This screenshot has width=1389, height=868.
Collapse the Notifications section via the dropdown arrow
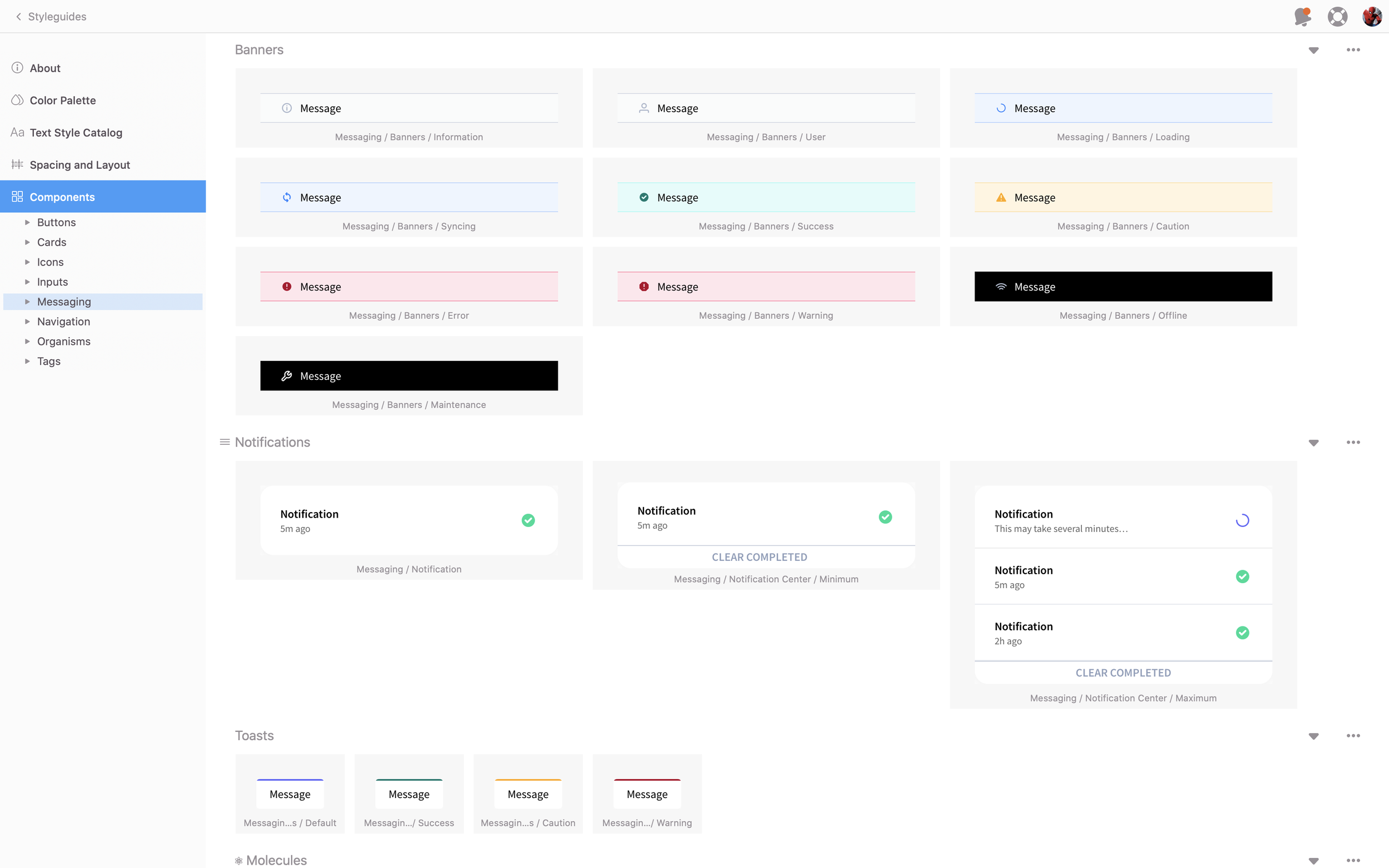click(x=1313, y=443)
